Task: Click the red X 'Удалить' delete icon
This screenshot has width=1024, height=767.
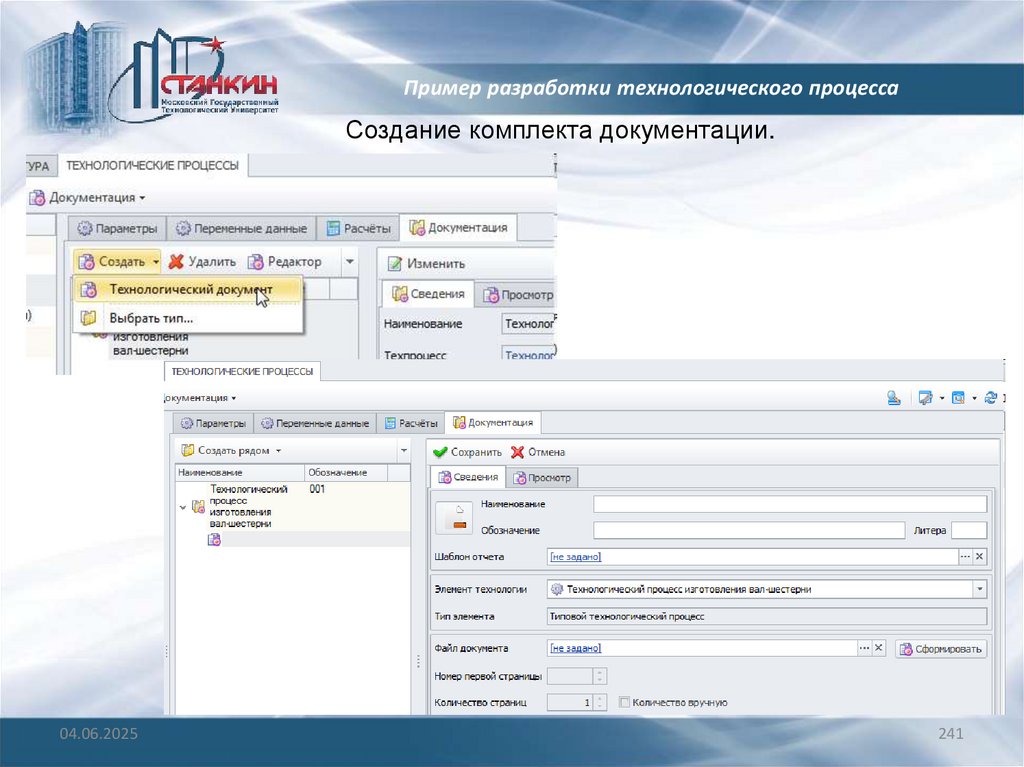Action: (176, 262)
